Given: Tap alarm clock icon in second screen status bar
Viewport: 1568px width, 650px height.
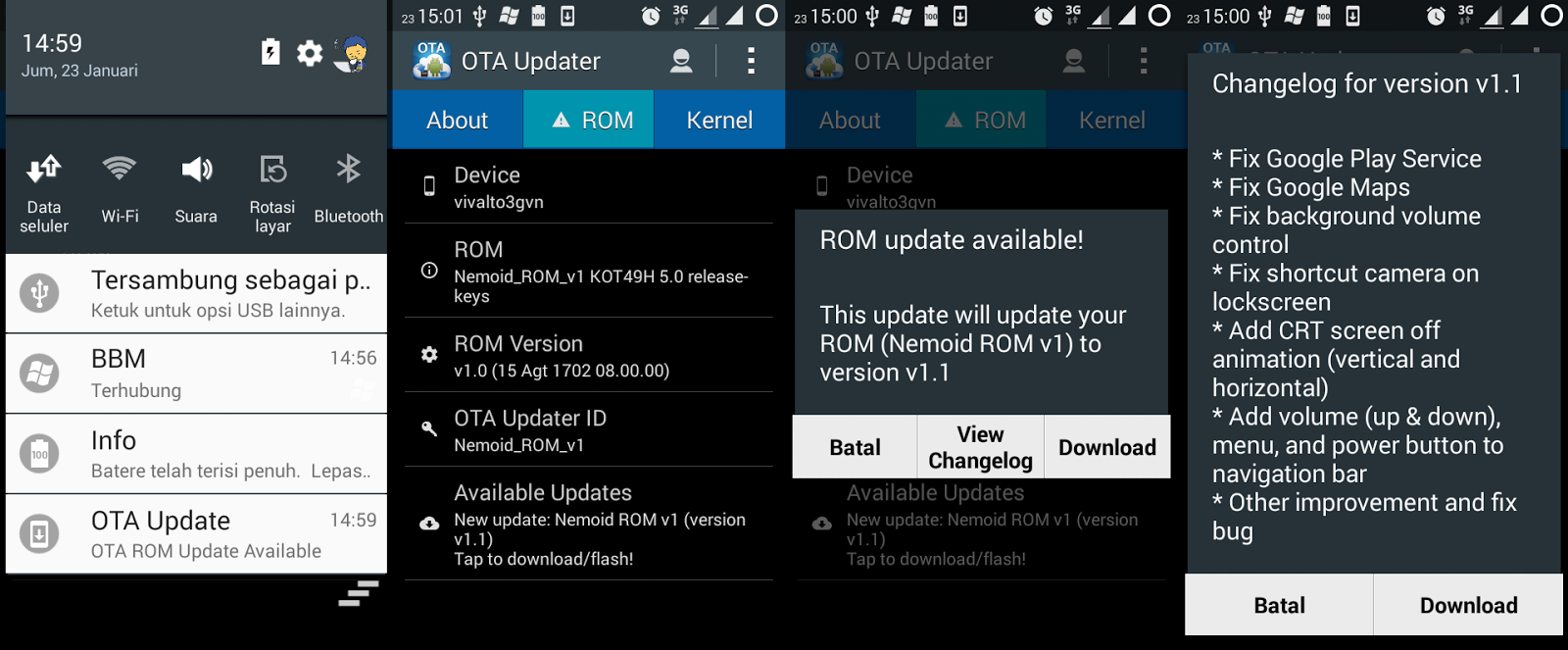Looking at the screenshot, I should (x=651, y=16).
